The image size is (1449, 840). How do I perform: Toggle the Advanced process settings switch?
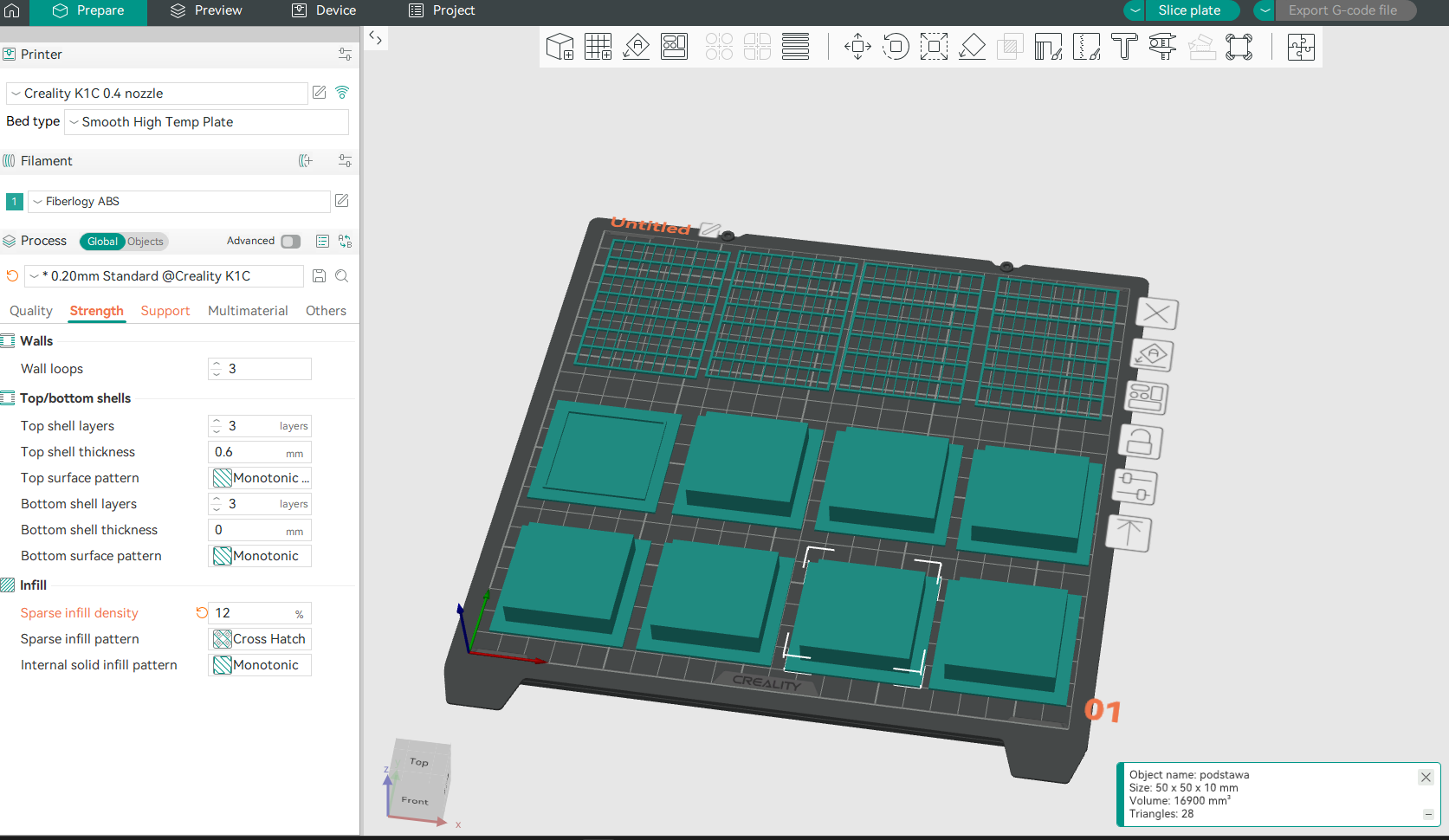(291, 242)
